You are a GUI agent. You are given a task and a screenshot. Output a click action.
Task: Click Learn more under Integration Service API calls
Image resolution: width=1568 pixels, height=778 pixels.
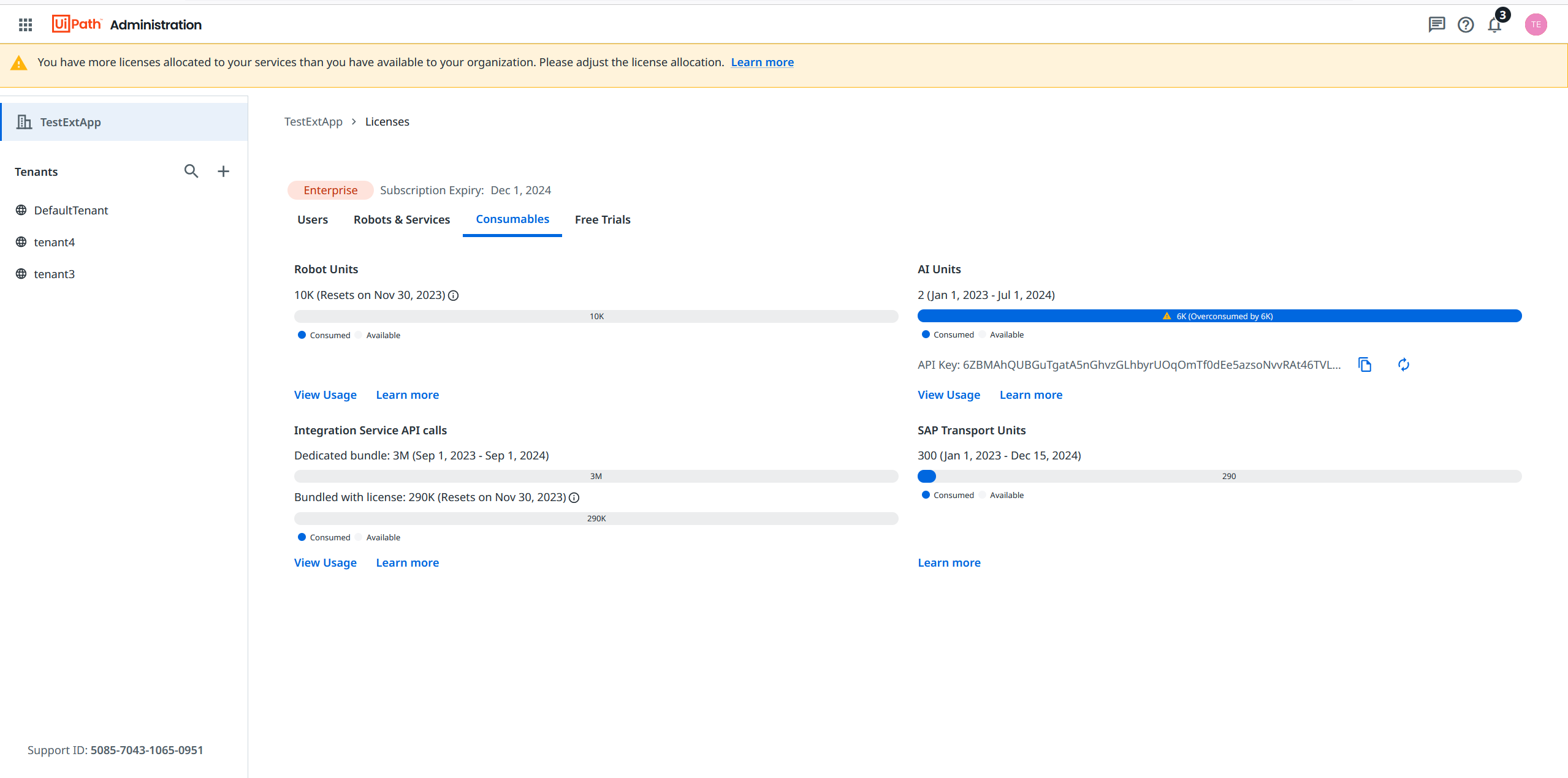click(407, 563)
